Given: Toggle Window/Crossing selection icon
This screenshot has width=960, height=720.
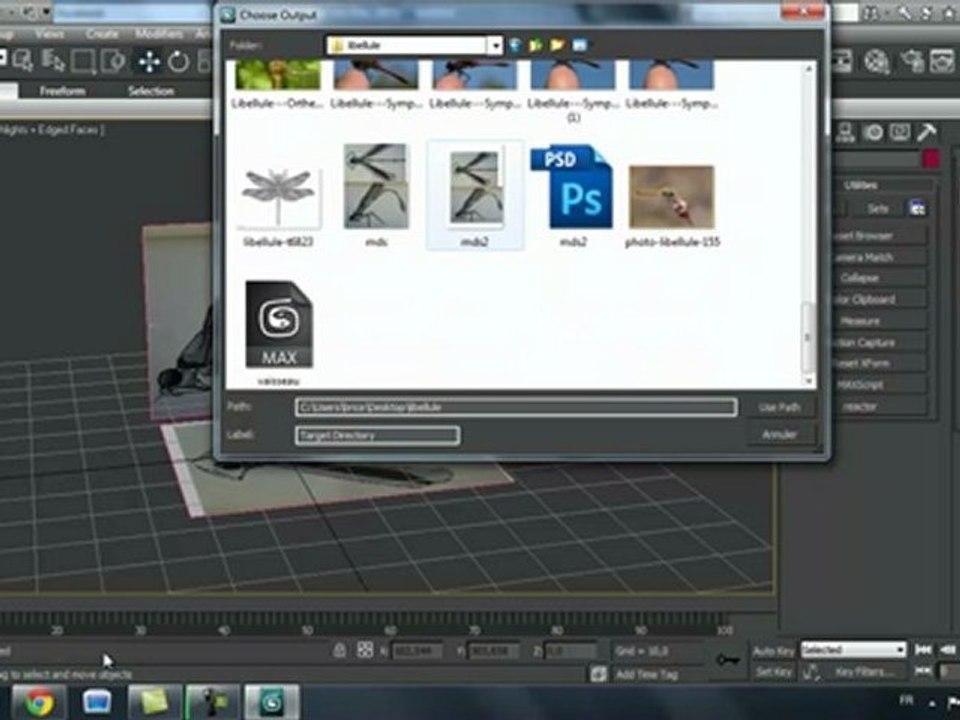Looking at the screenshot, I should tap(113, 61).
